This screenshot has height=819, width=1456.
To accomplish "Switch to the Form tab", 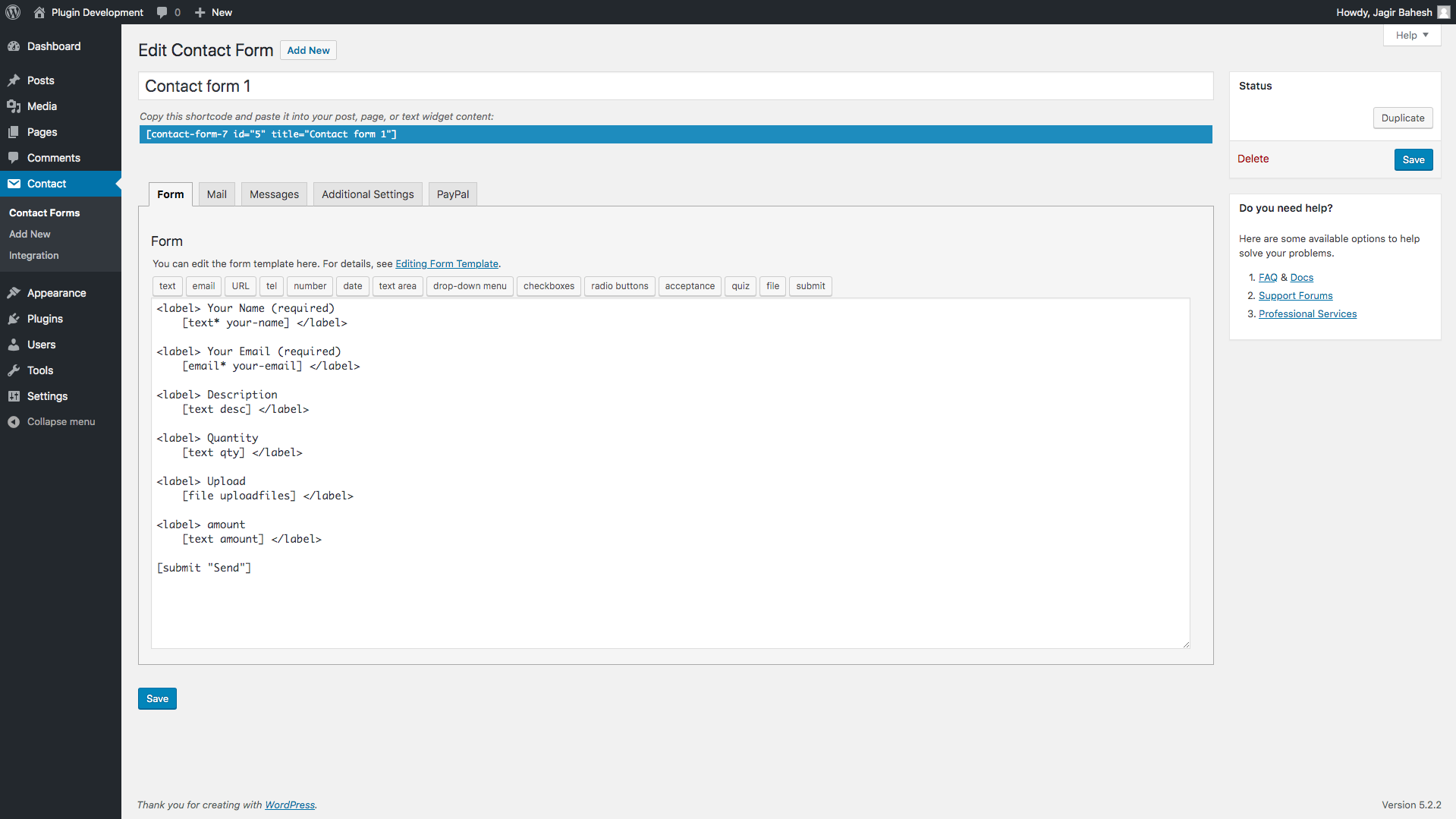I will 171,194.
